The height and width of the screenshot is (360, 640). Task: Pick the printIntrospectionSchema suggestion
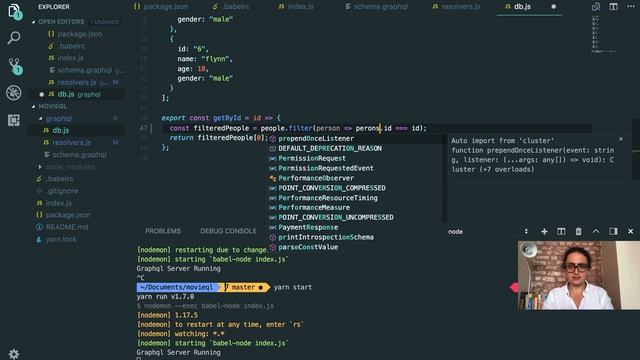click(357, 237)
